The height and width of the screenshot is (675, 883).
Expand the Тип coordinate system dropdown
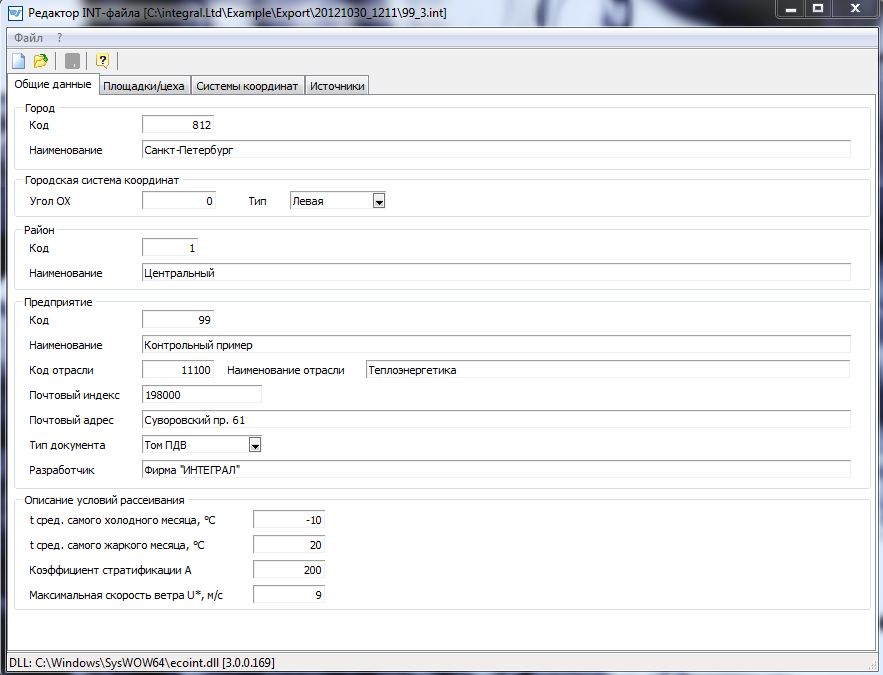(x=379, y=201)
